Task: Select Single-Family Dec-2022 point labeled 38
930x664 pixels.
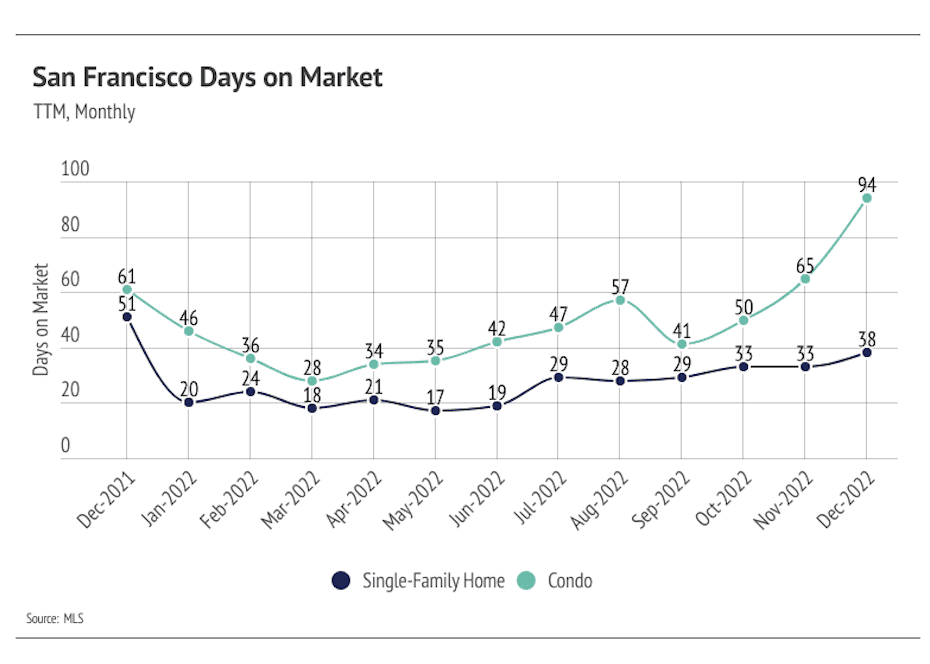Action: pyautogui.click(x=867, y=353)
